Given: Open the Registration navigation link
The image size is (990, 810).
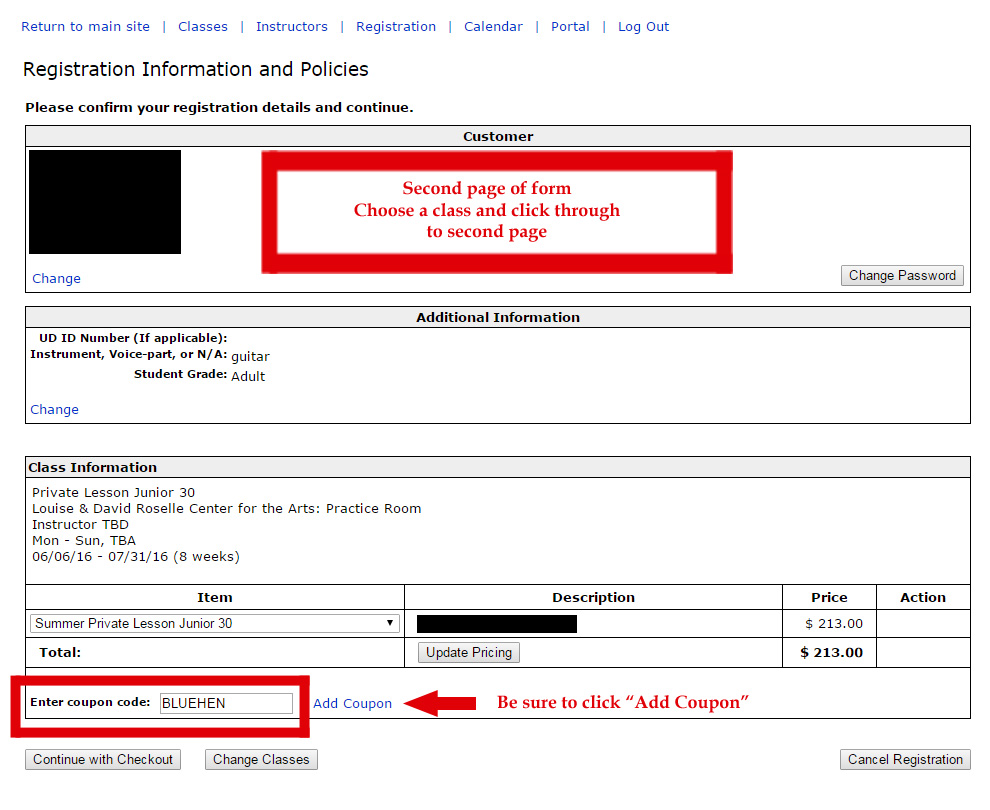Looking at the screenshot, I should (x=396, y=27).
